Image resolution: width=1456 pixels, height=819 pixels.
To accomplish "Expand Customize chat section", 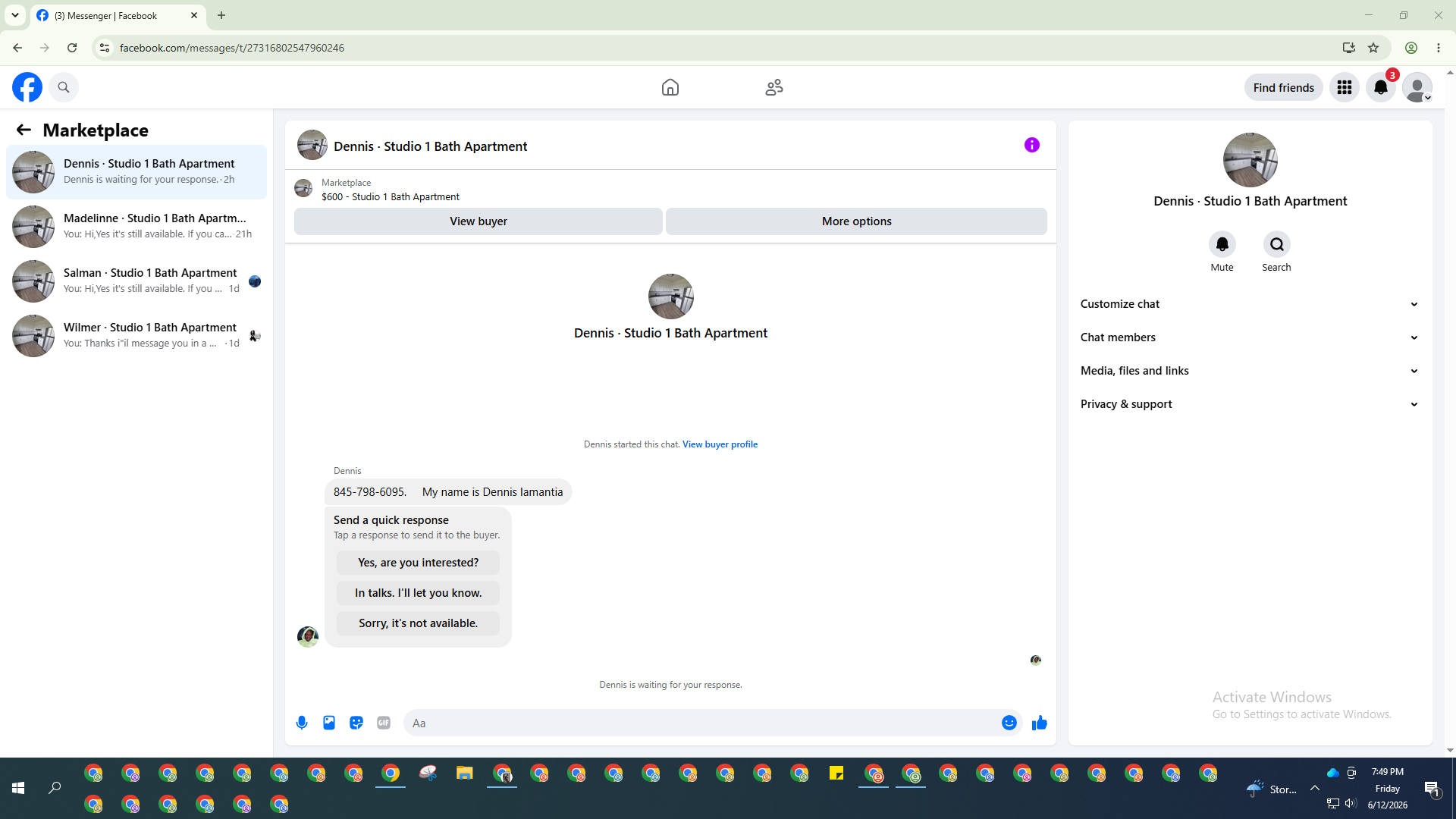I will pos(1250,304).
